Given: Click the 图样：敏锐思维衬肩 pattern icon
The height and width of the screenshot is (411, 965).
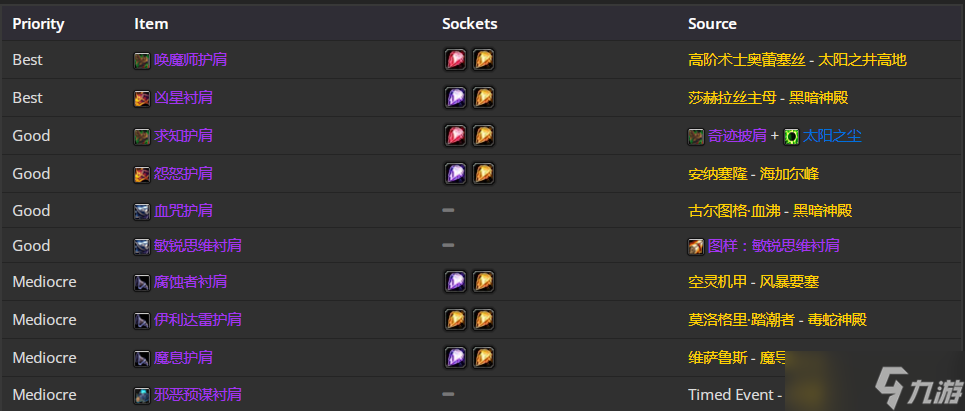Looking at the screenshot, I should (x=696, y=247).
